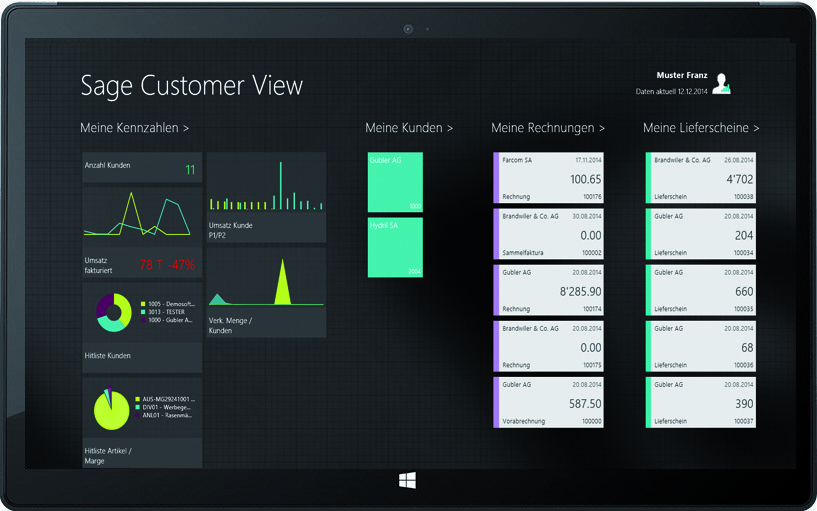Image resolution: width=817 pixels, height=511 pixels.
Task: Click the 3013 - TESTER legend swatch
Action: coord(143,312)
